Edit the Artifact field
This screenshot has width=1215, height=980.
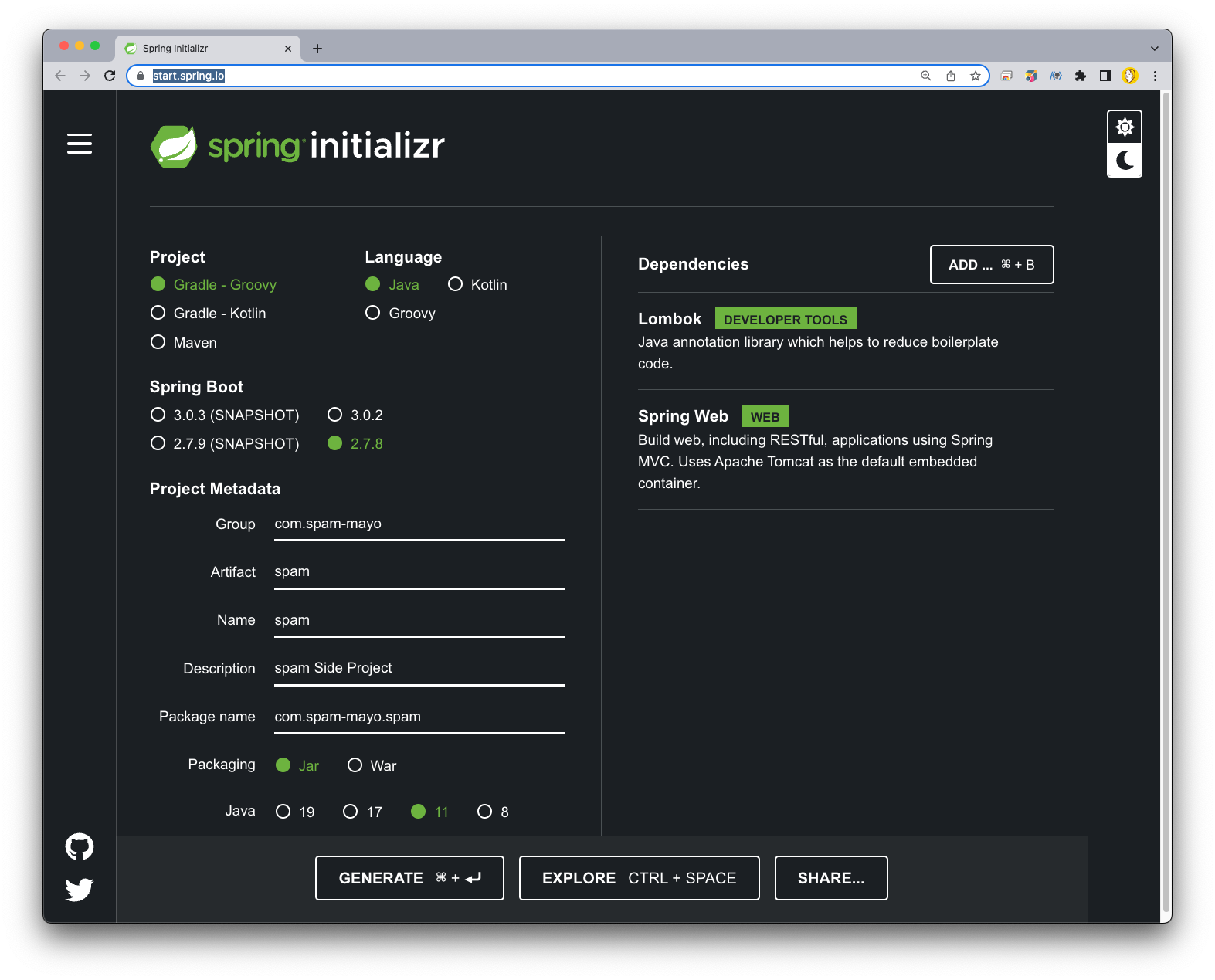(x=419, y=571)
